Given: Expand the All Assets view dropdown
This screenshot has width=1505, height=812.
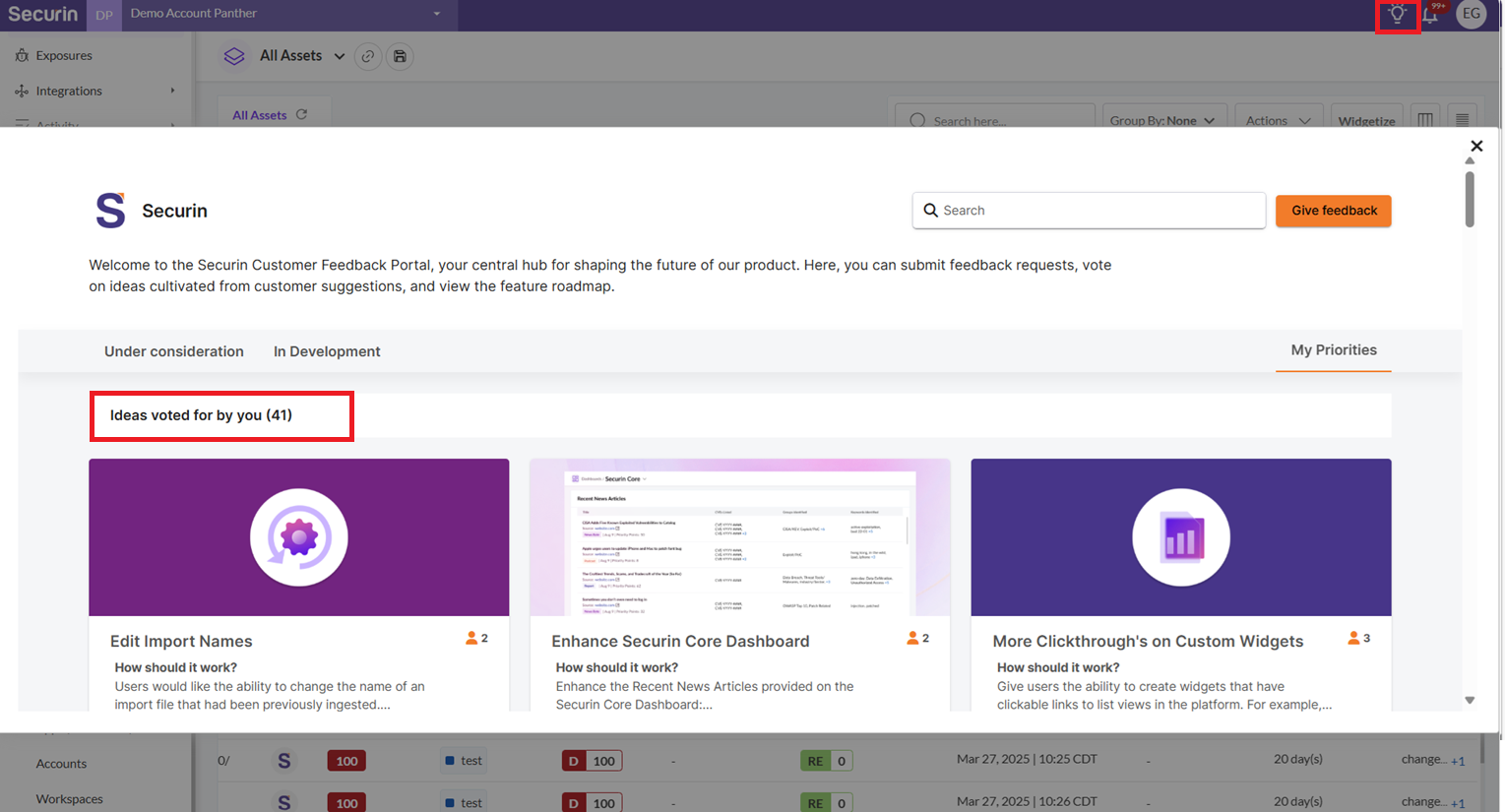Looking at the screenshot, I should tap(340, 56).
